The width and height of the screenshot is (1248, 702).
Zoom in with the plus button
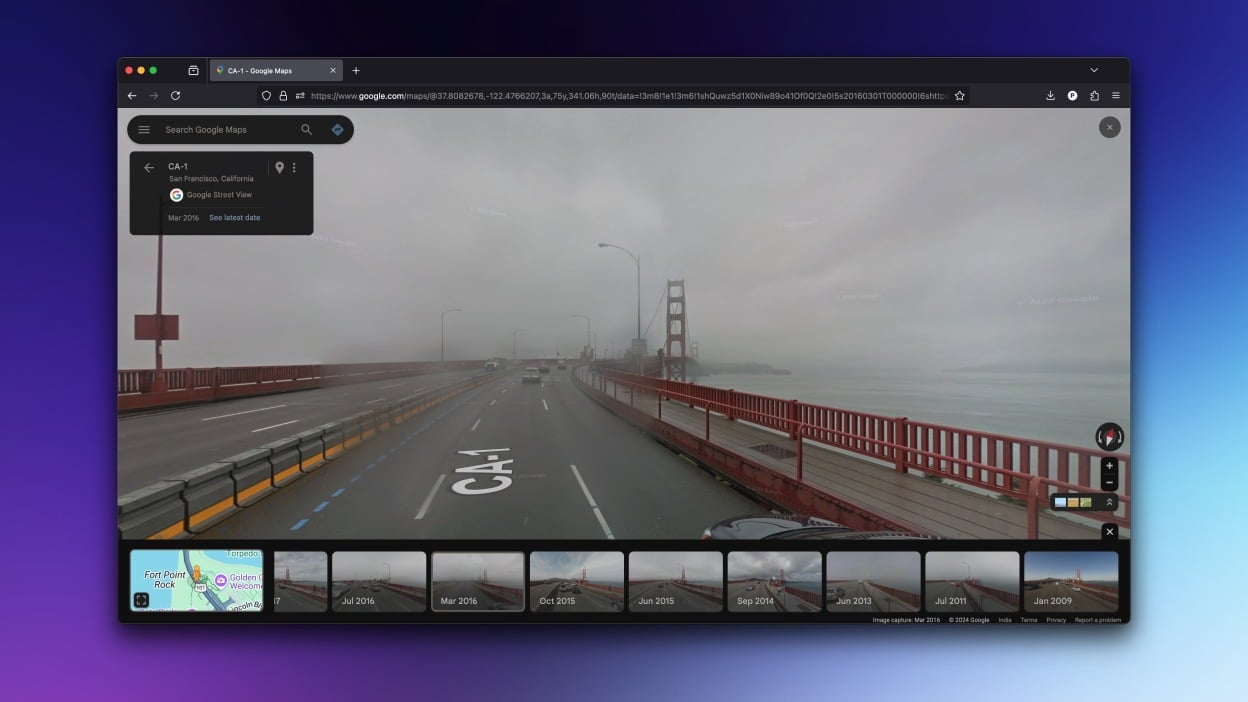tap(1109, 466)
